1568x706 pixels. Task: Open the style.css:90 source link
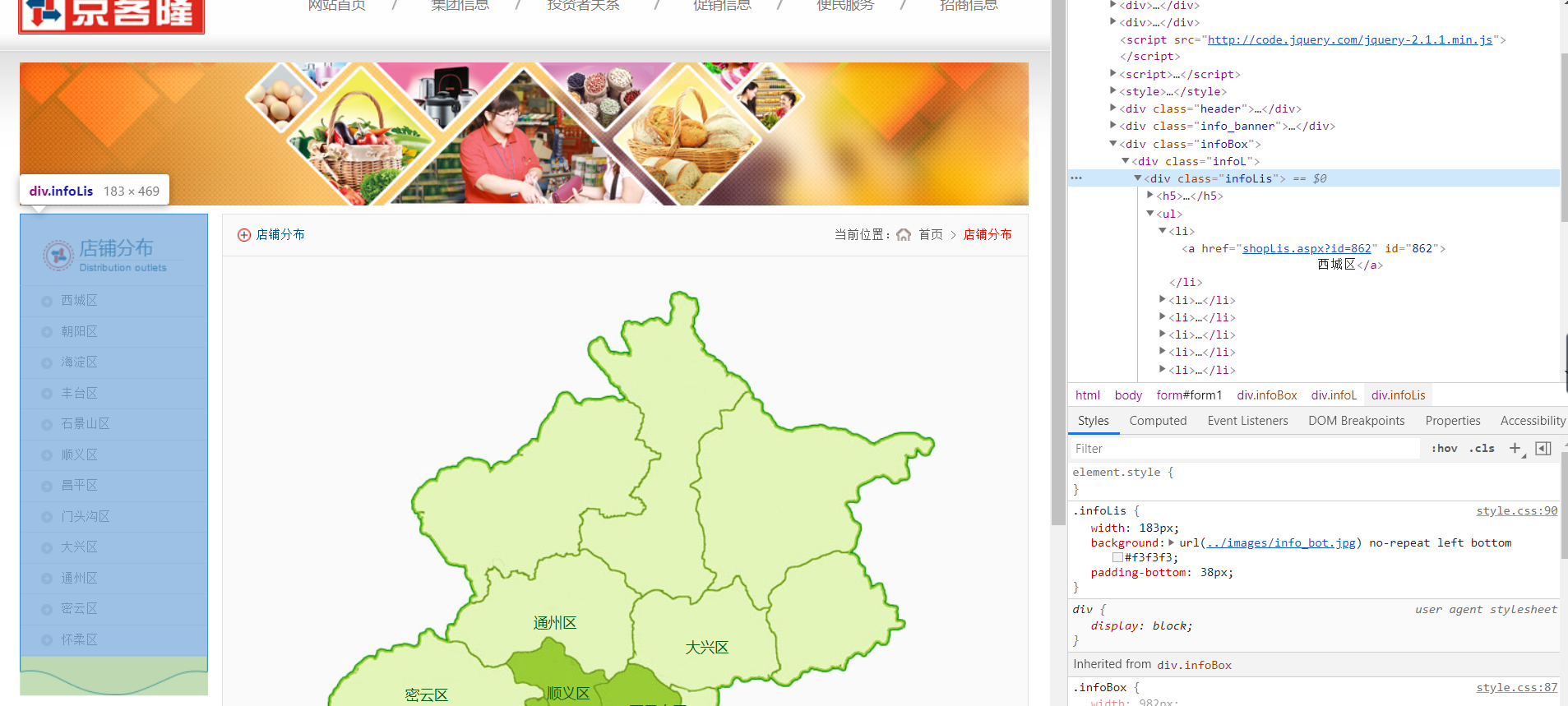tap(1516, 510)
